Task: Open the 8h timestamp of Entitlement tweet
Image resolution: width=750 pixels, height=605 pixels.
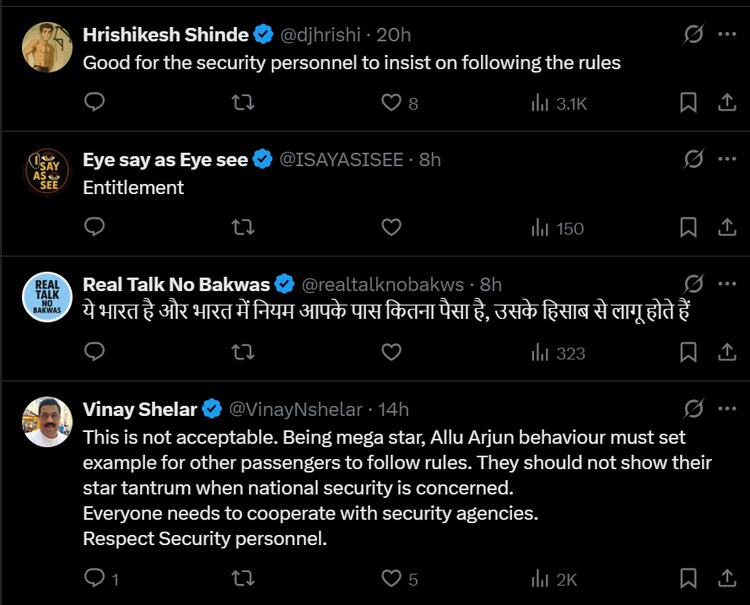Action: (x=430, y=160)
